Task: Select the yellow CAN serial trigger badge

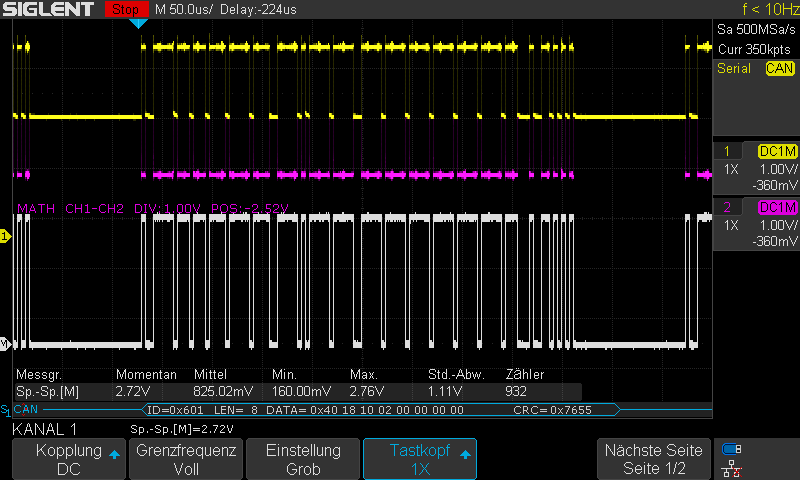Action: pyautogui.click(x=780, y=69)
